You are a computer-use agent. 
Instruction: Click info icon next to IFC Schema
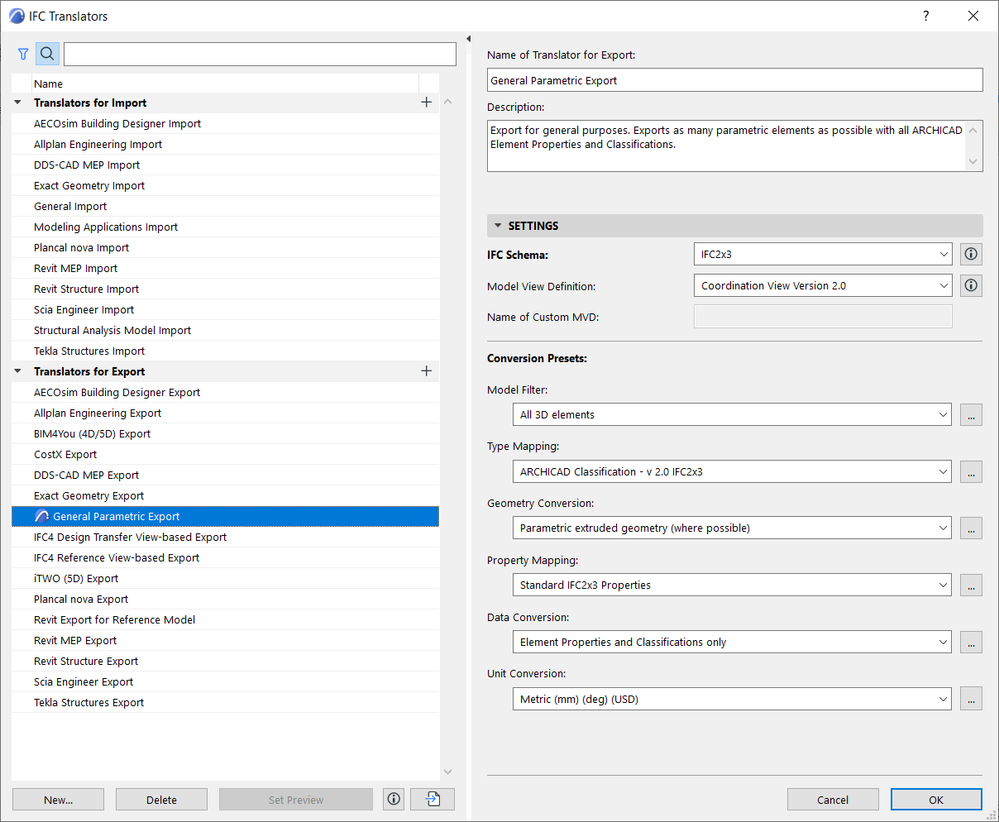point(970,255)
